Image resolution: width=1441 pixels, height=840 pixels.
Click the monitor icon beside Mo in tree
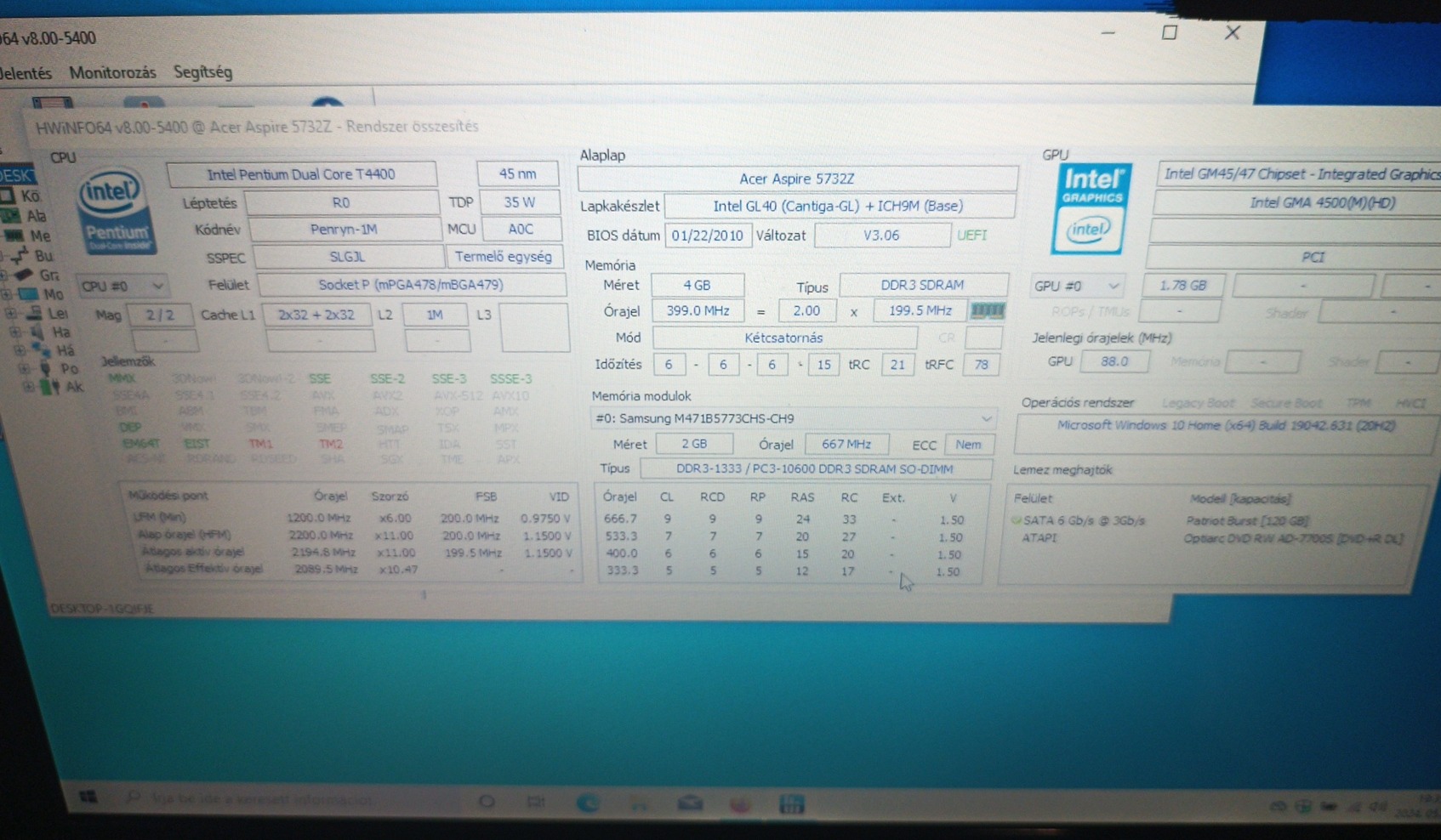tap(28, 294)
